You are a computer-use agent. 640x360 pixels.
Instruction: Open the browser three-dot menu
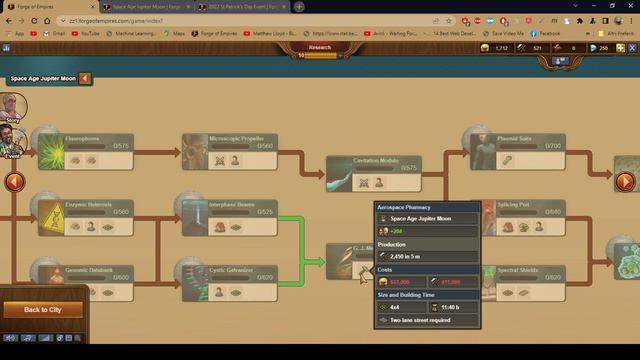631,21
